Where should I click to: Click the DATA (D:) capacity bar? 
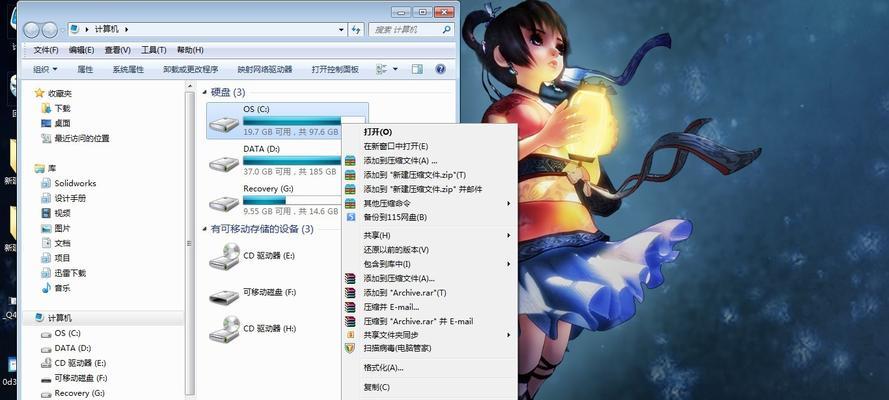[x=292, y=160]
